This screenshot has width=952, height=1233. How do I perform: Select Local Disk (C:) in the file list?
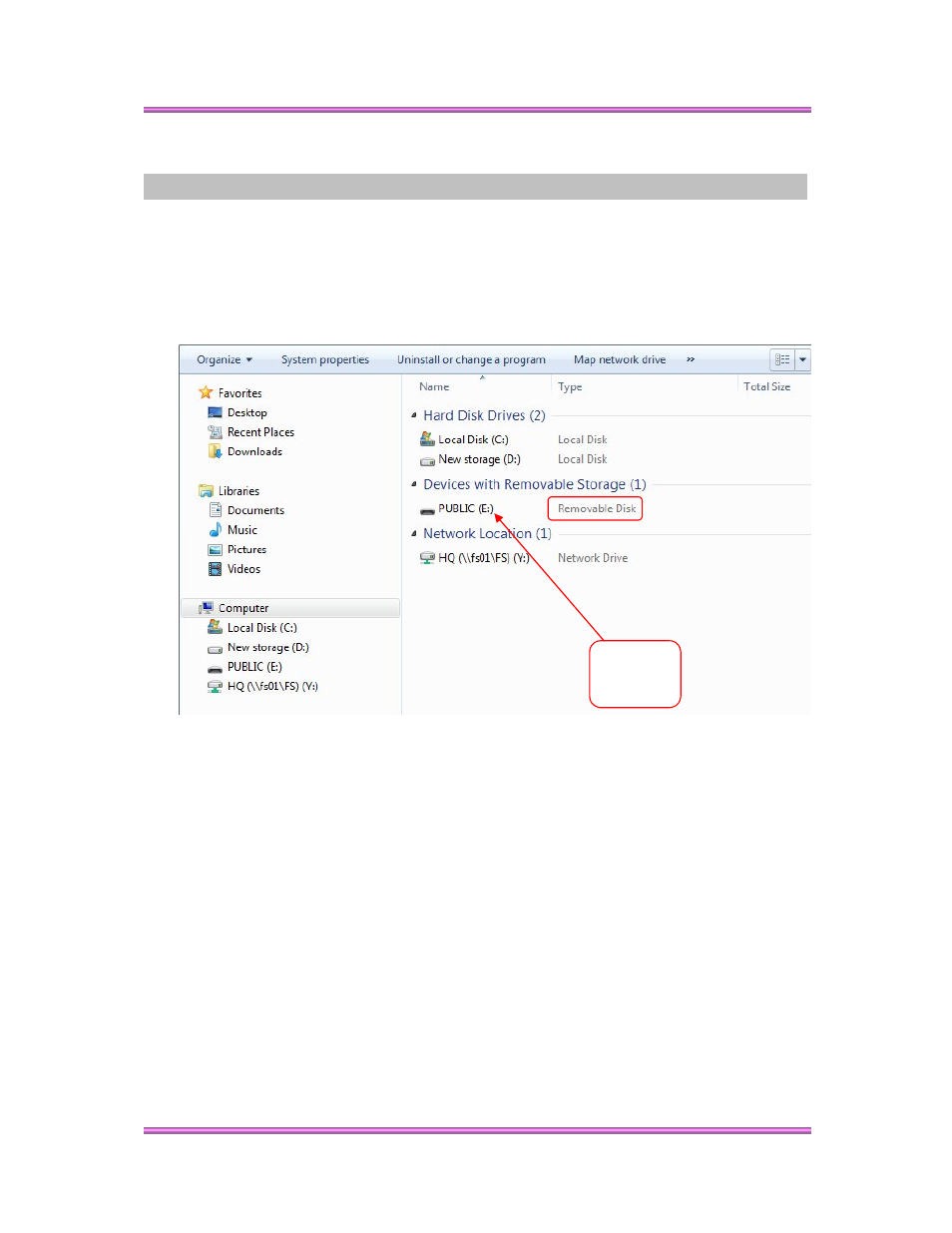click(x=474, y=440)
